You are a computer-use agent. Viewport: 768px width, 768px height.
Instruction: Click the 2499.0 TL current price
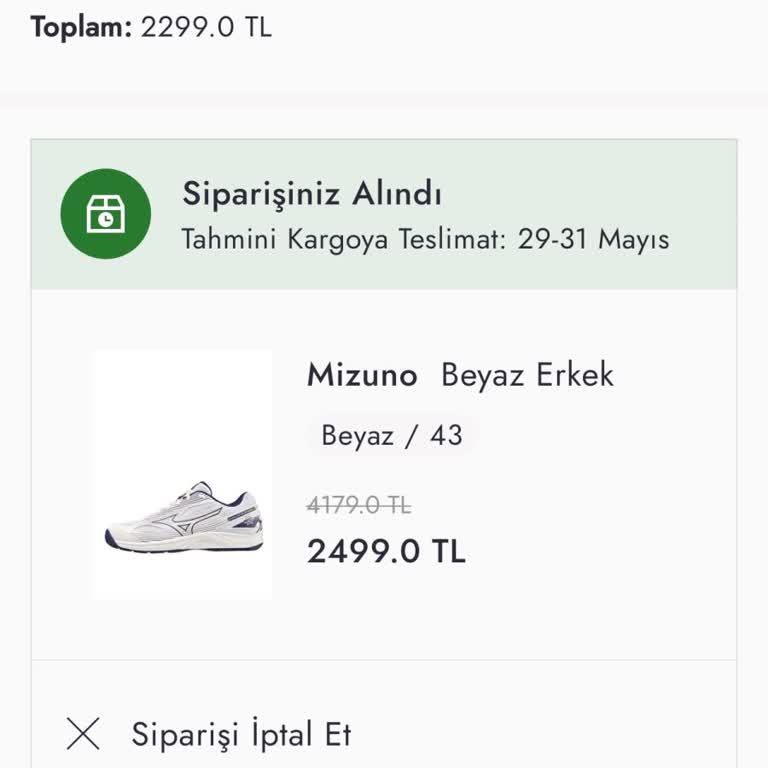tap(386, 551)
